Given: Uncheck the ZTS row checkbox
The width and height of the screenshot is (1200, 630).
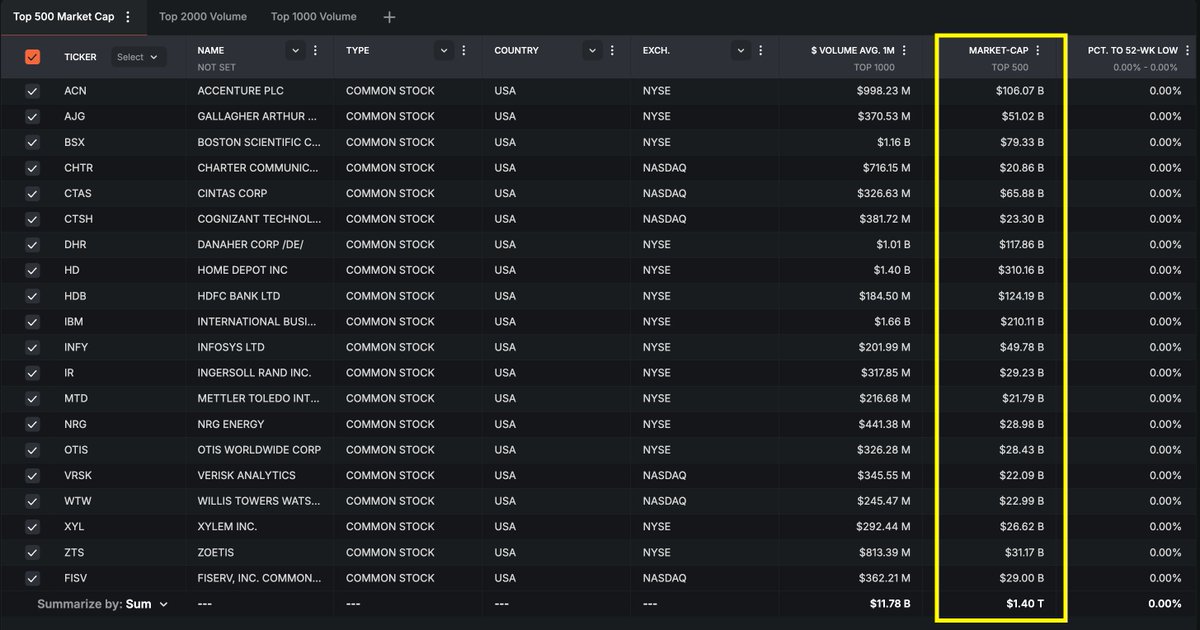Looking at the screenshot, I should click(x=32, y=552).
